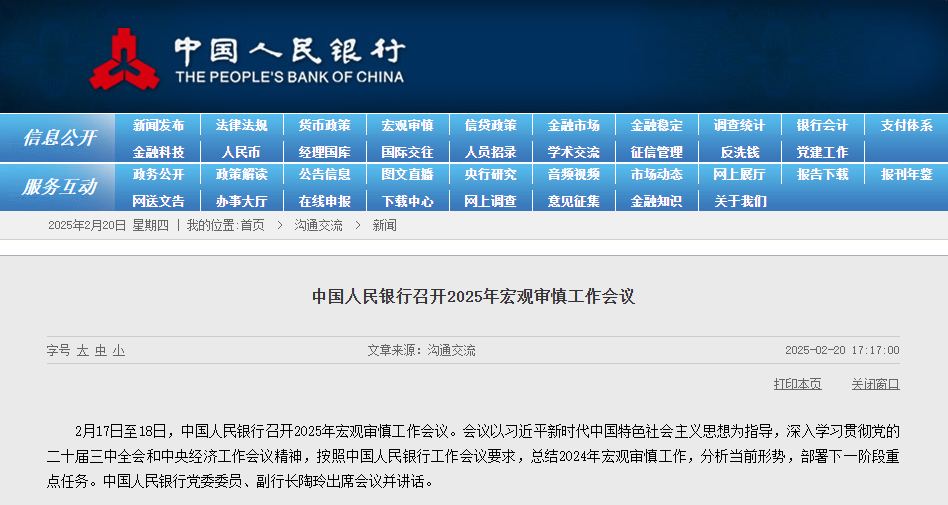Open the 货币政策 menu item
This screenshot has width=948, height=505.
[x=325, y=125]
